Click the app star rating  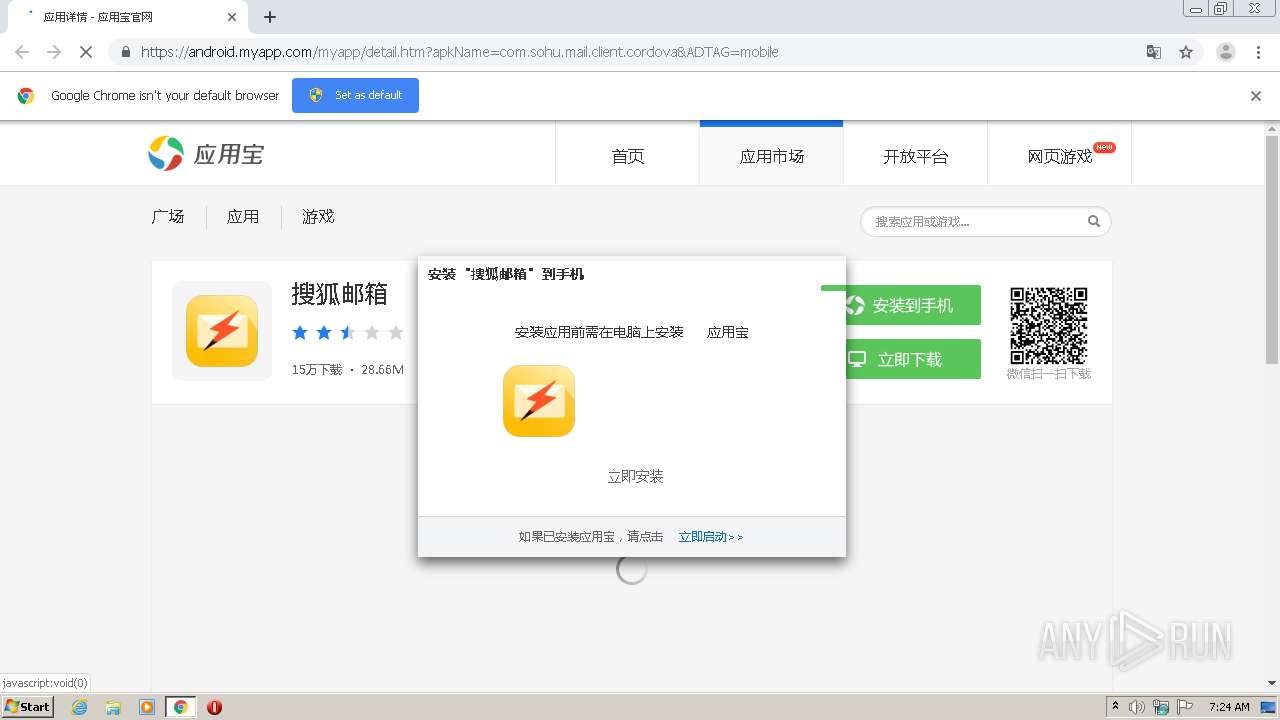(347, 332)
